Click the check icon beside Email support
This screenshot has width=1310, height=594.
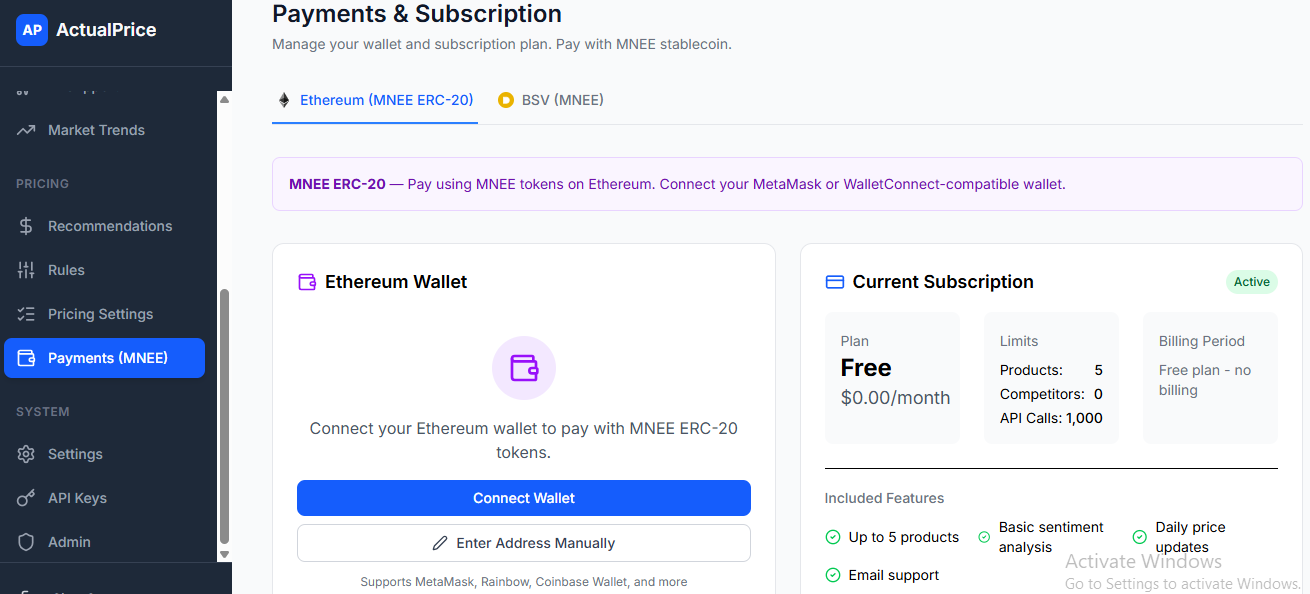(833, 575)
